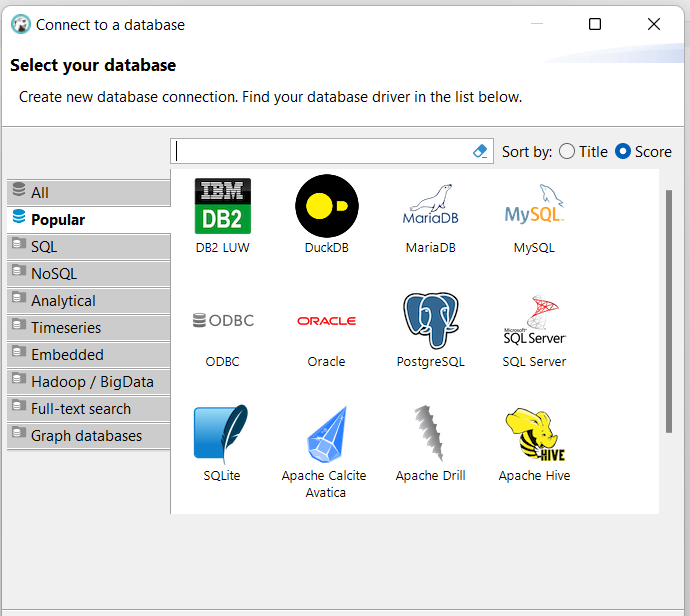Image resolution: width=690 pixels, height=616 pixels.
Task: Select the DB2 LUW database driver
Action: (x=222, y=207)
